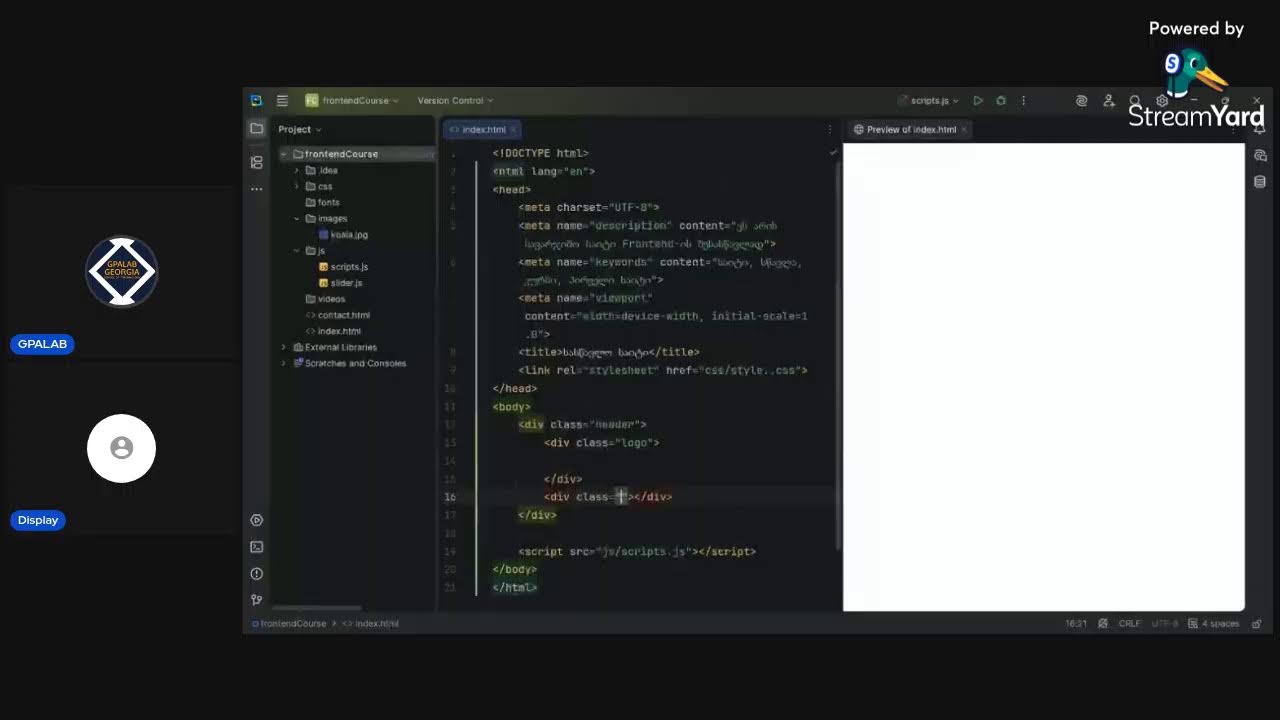Open the Structure tool window icon
The height and width of the screenshot is (720, 1280).
(x=257, y=162)
